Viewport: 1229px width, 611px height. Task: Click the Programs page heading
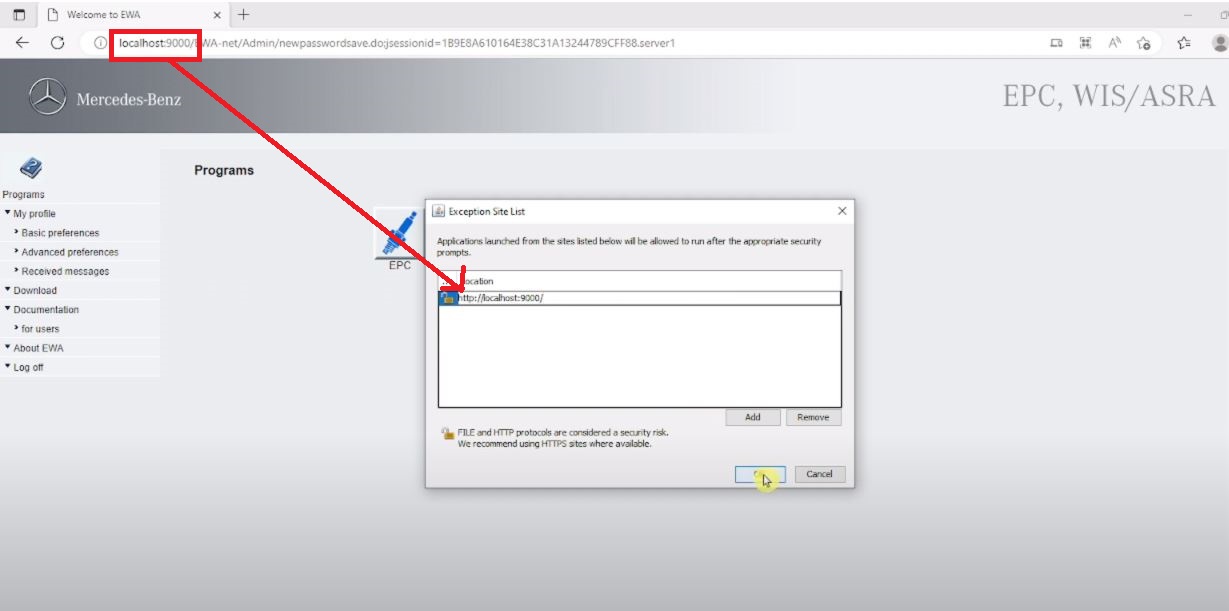(x=224, y=170)
